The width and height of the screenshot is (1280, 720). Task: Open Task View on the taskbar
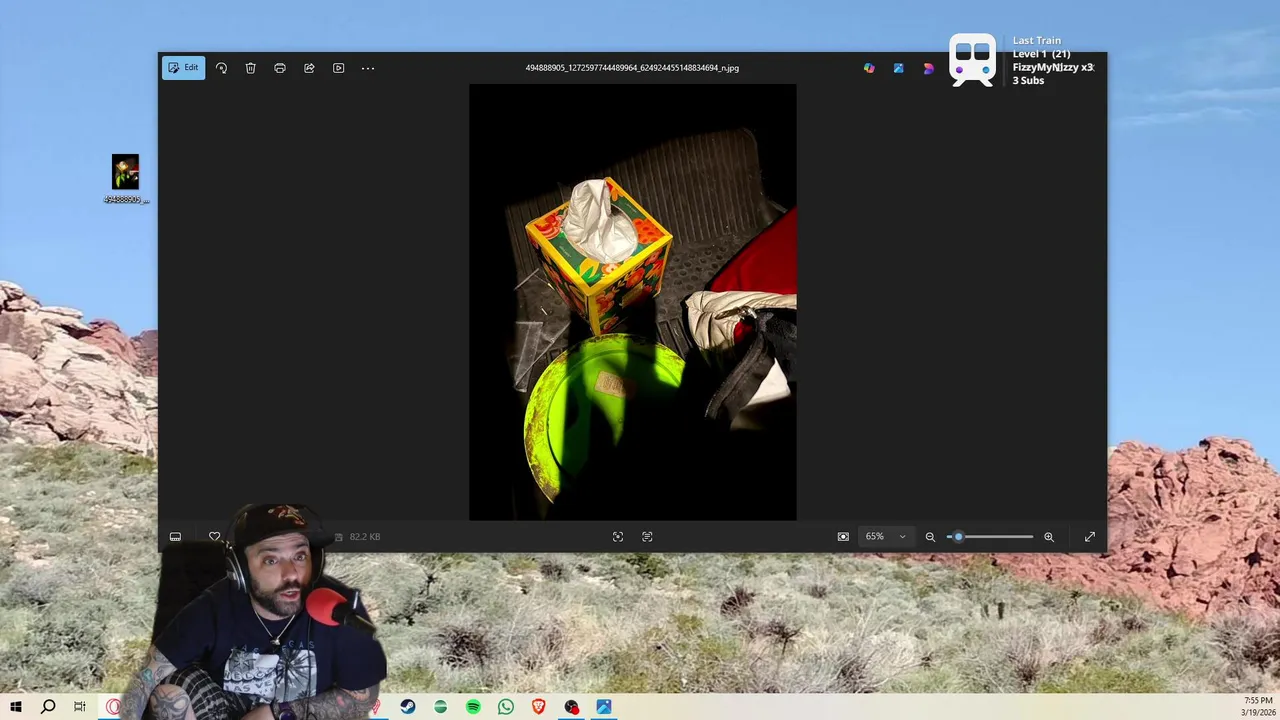coord(80,707)
